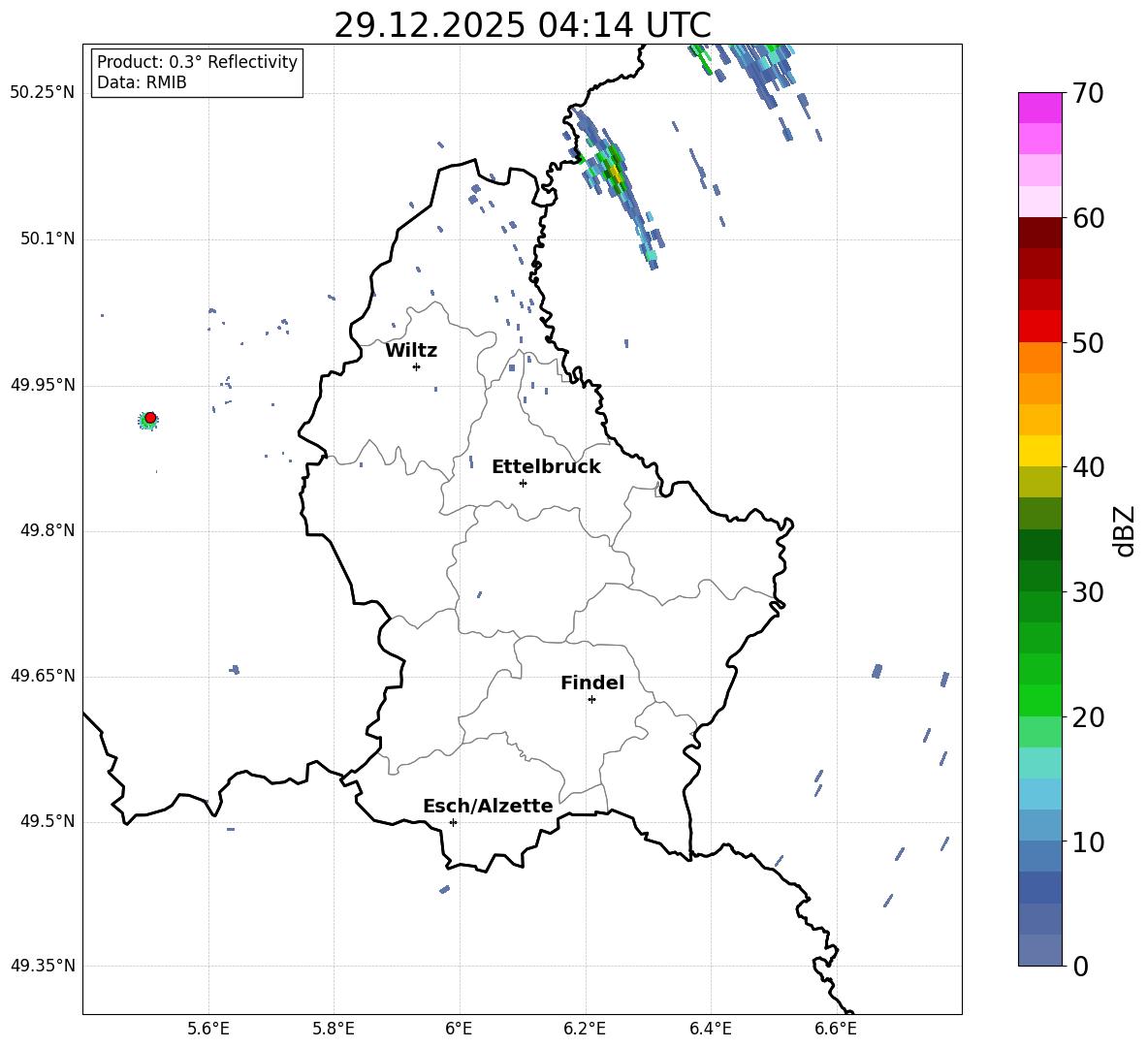The image size is (1148, 1048).
Task: Click the Wiltz city label
Action: [x=411, y=351]
